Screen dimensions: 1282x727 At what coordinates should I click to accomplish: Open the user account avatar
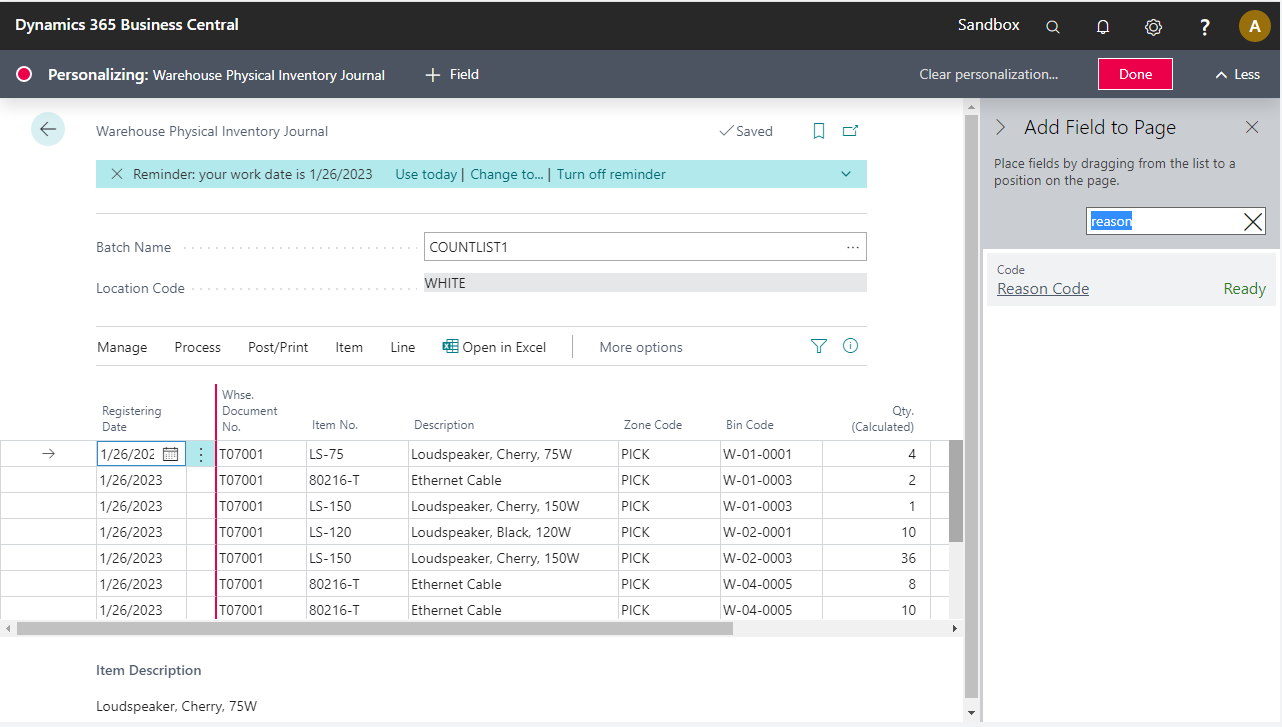pyautogui.click(x=1255, y=26)
